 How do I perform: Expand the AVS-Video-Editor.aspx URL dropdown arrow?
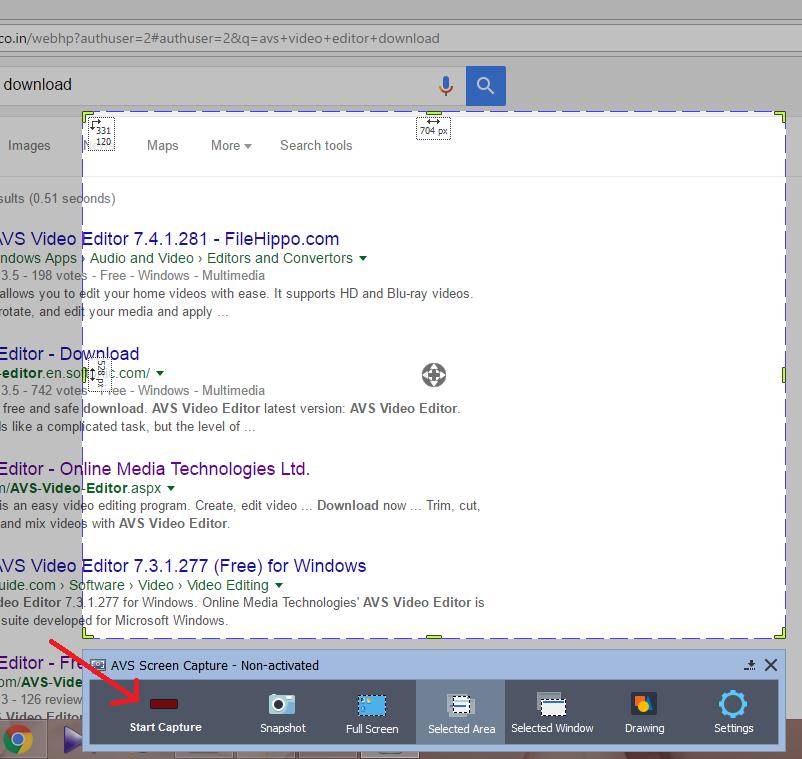[x=171, y=488]
